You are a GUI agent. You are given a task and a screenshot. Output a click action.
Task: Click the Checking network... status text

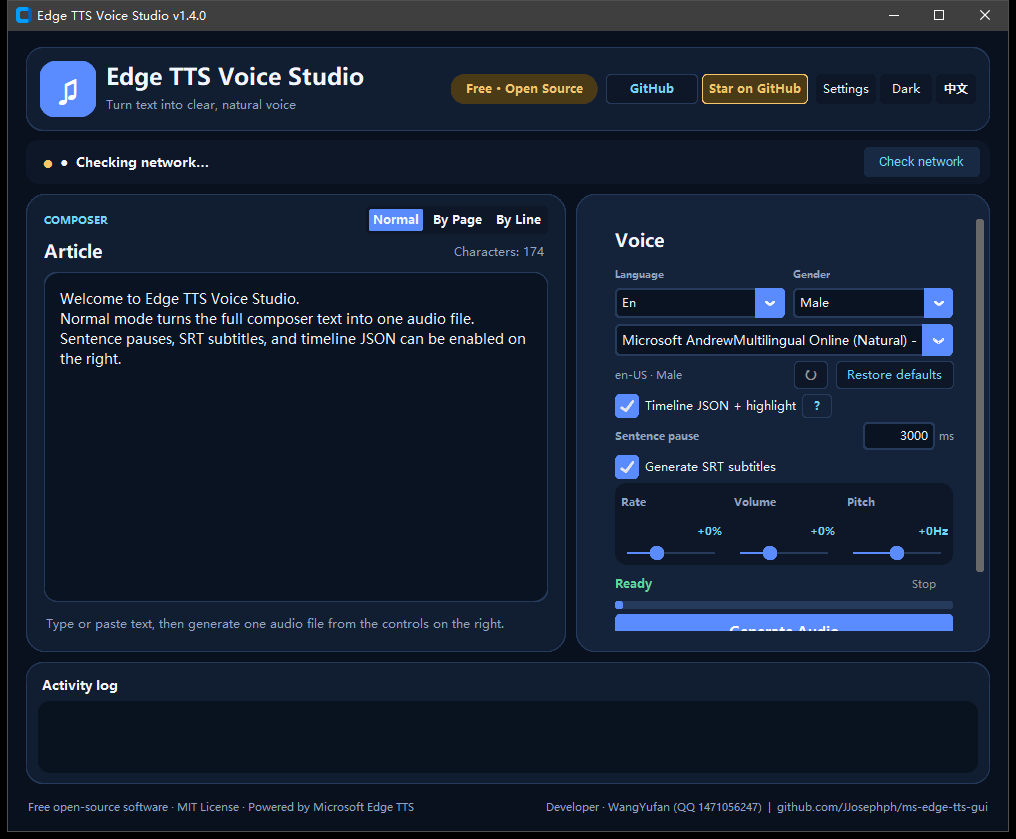click(142, 163)
